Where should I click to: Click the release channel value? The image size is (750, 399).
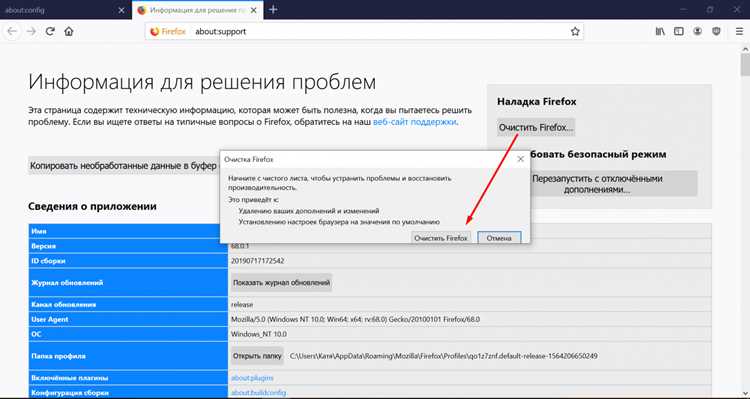coord(242,304)
